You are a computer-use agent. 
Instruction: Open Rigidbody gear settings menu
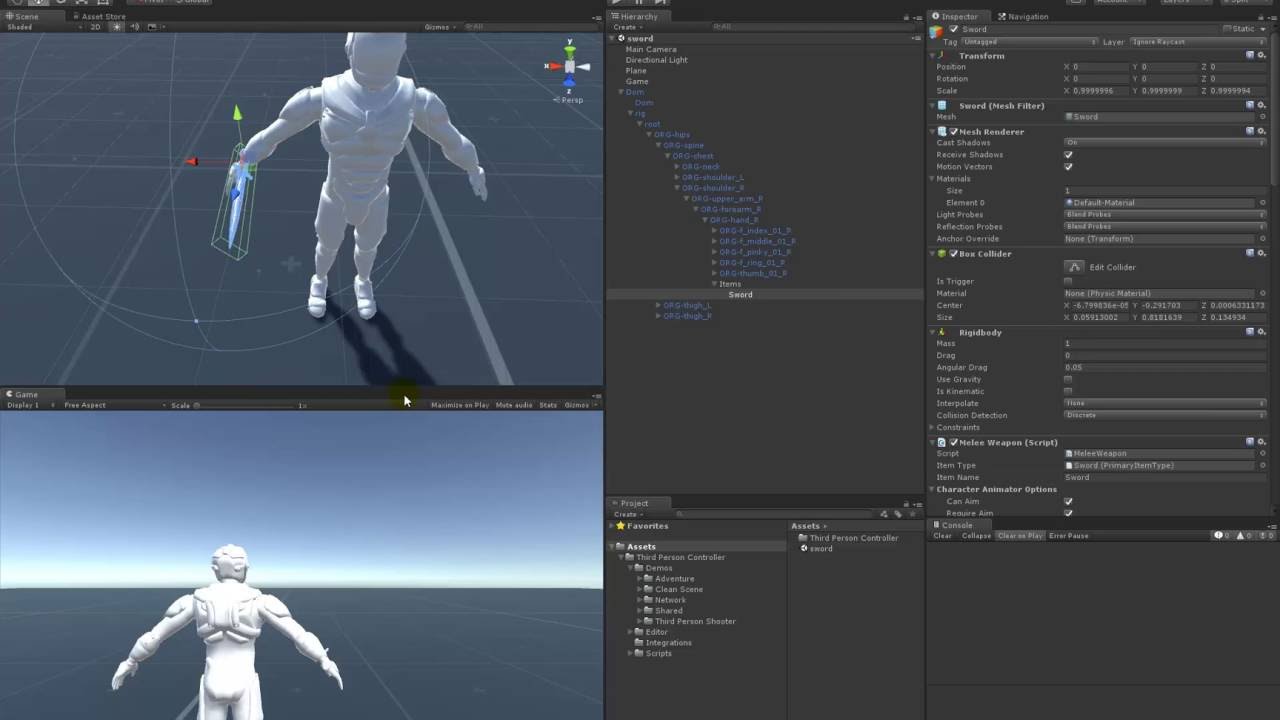point(1261,331)
